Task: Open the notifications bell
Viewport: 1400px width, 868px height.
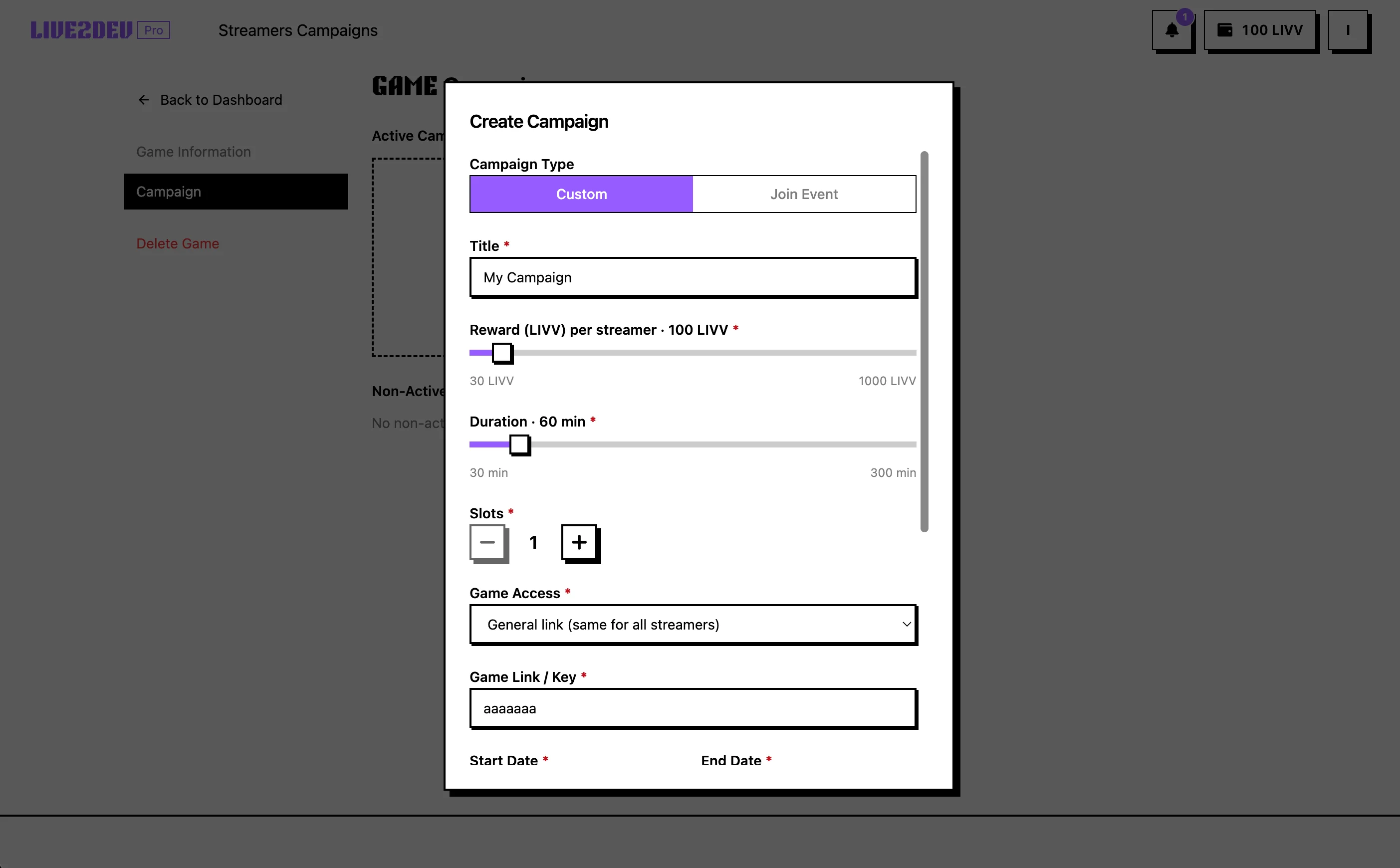Action: click(x=1172, y=30)
